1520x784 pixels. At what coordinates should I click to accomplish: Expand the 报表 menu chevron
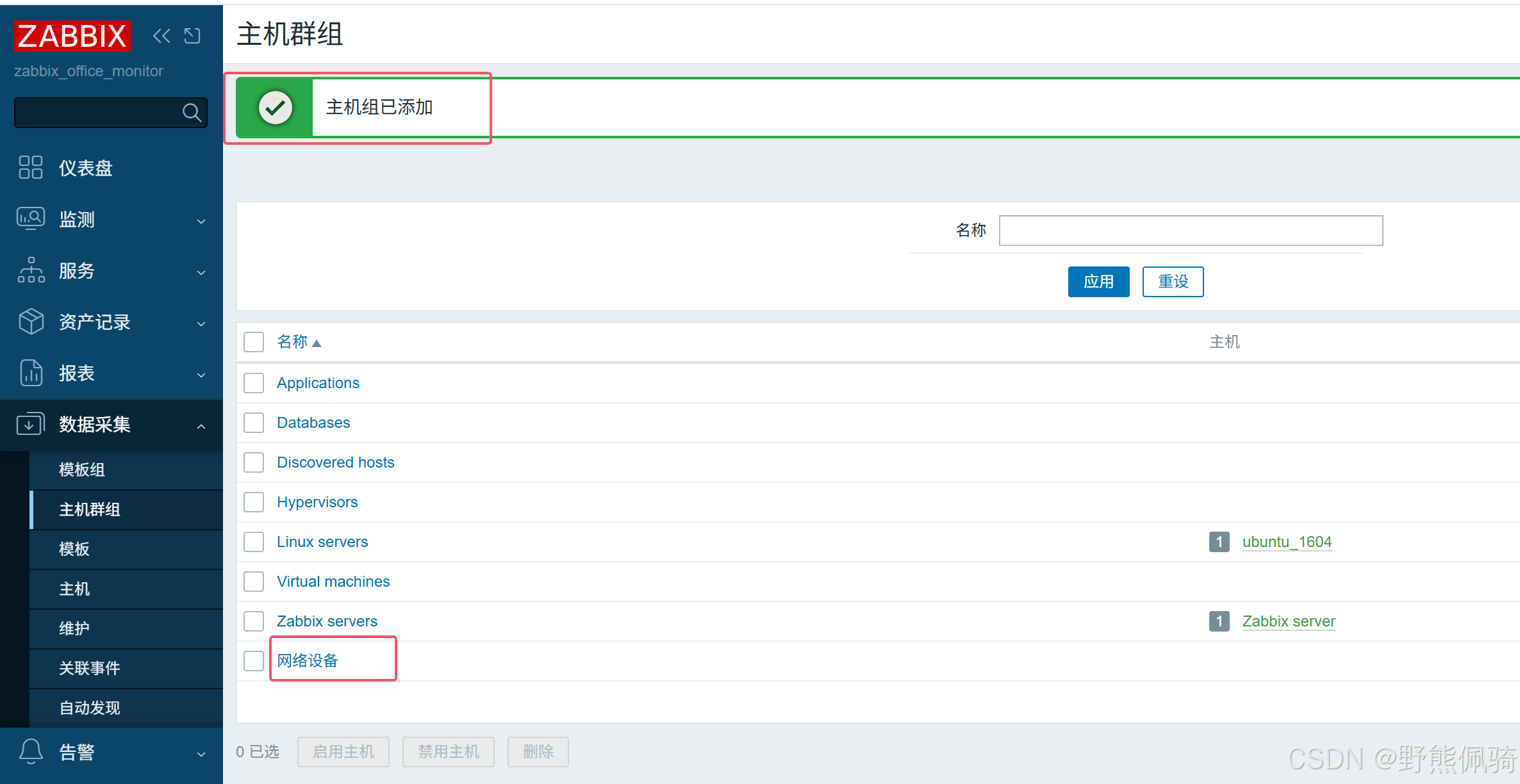[x=201, y=374]
